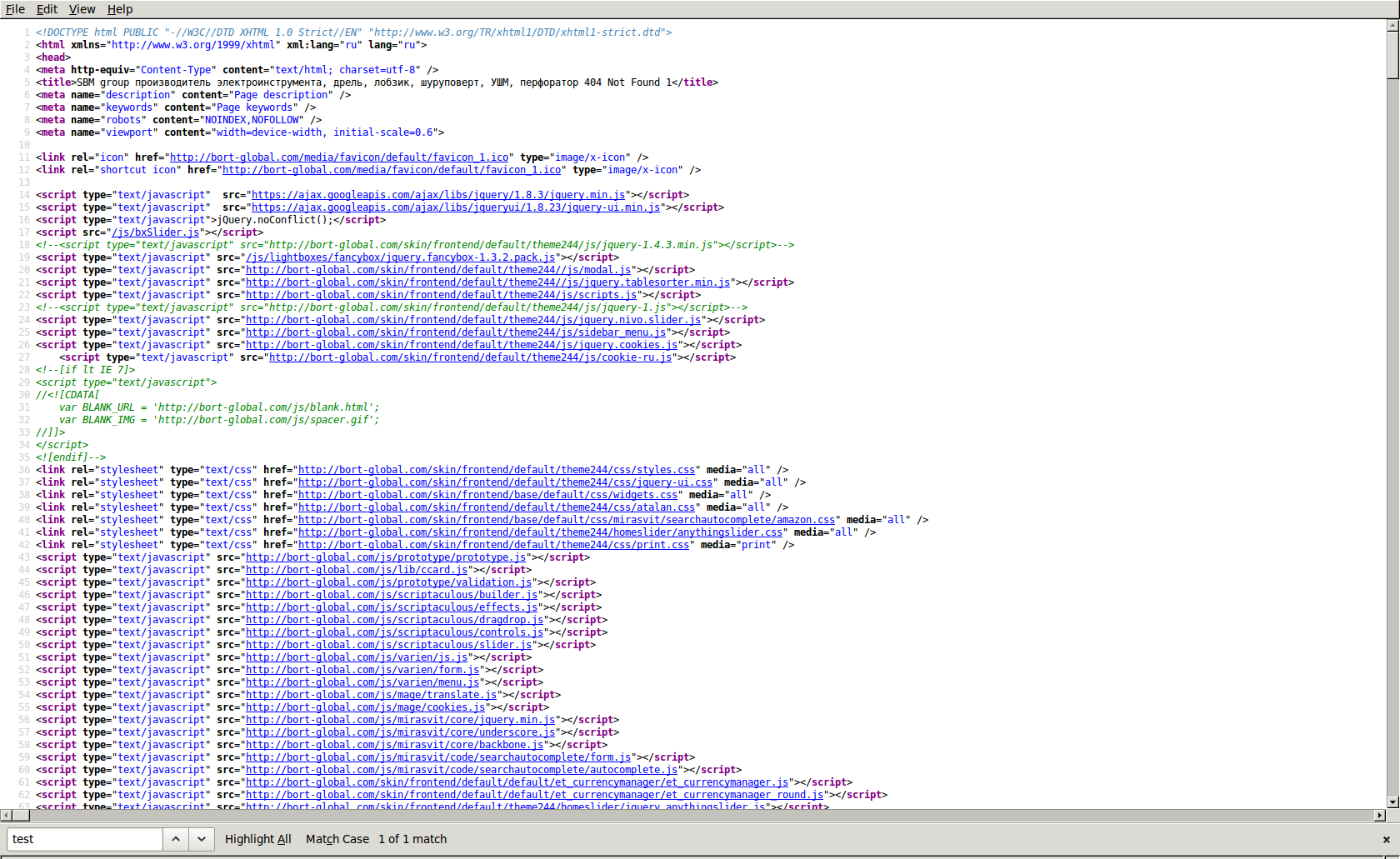Open the mirasvit/core/jquery.min.js link
Image resolution: width=1400 pixels, height=859 pixels.
(x=400, y=720)
